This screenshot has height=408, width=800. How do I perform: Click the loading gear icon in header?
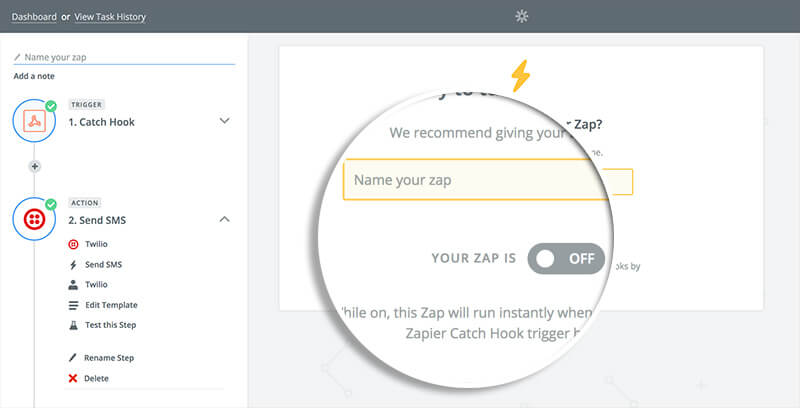click(521, 16)
